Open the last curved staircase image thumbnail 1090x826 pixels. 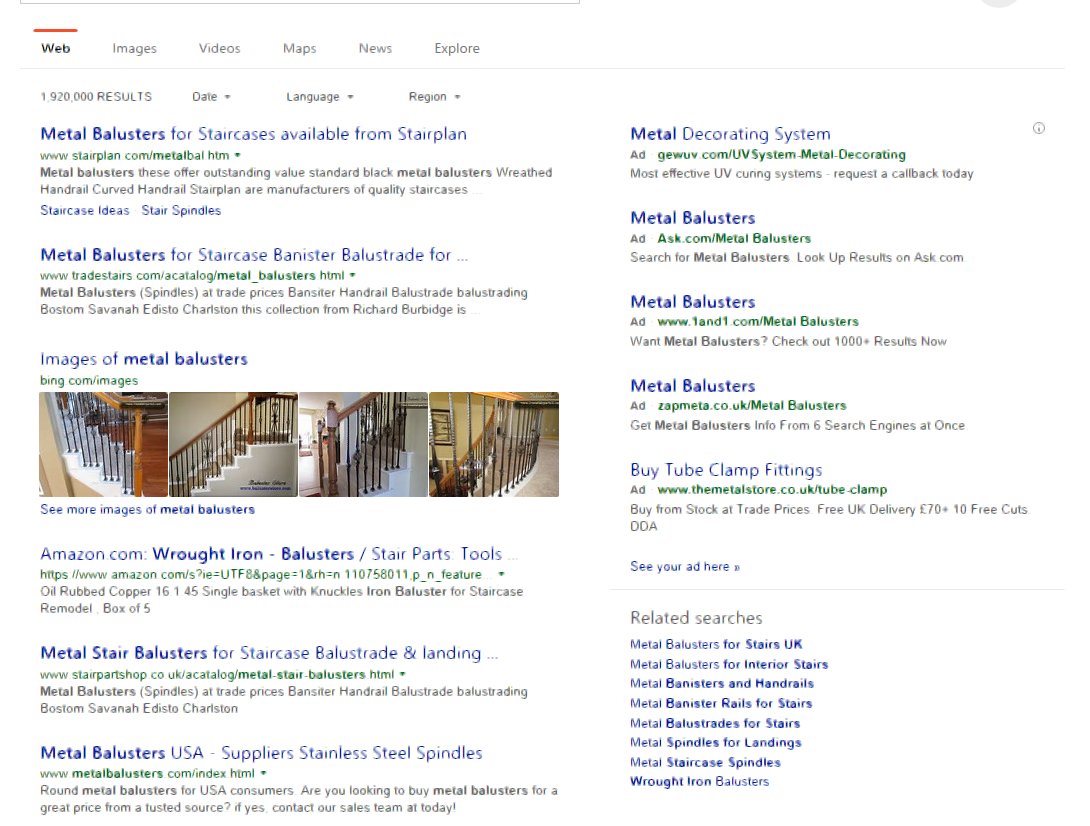coord(494,444)
